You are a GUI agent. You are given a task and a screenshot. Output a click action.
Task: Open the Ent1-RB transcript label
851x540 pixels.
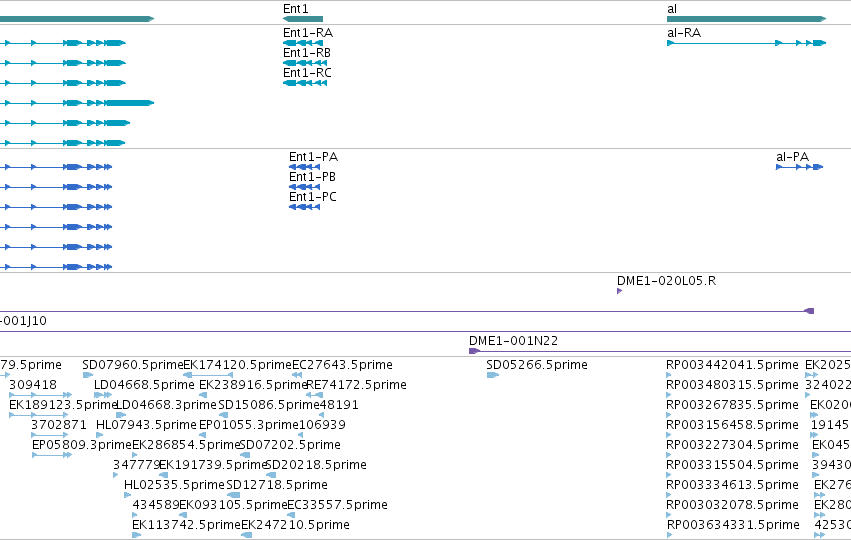click(x=307, y=53)
